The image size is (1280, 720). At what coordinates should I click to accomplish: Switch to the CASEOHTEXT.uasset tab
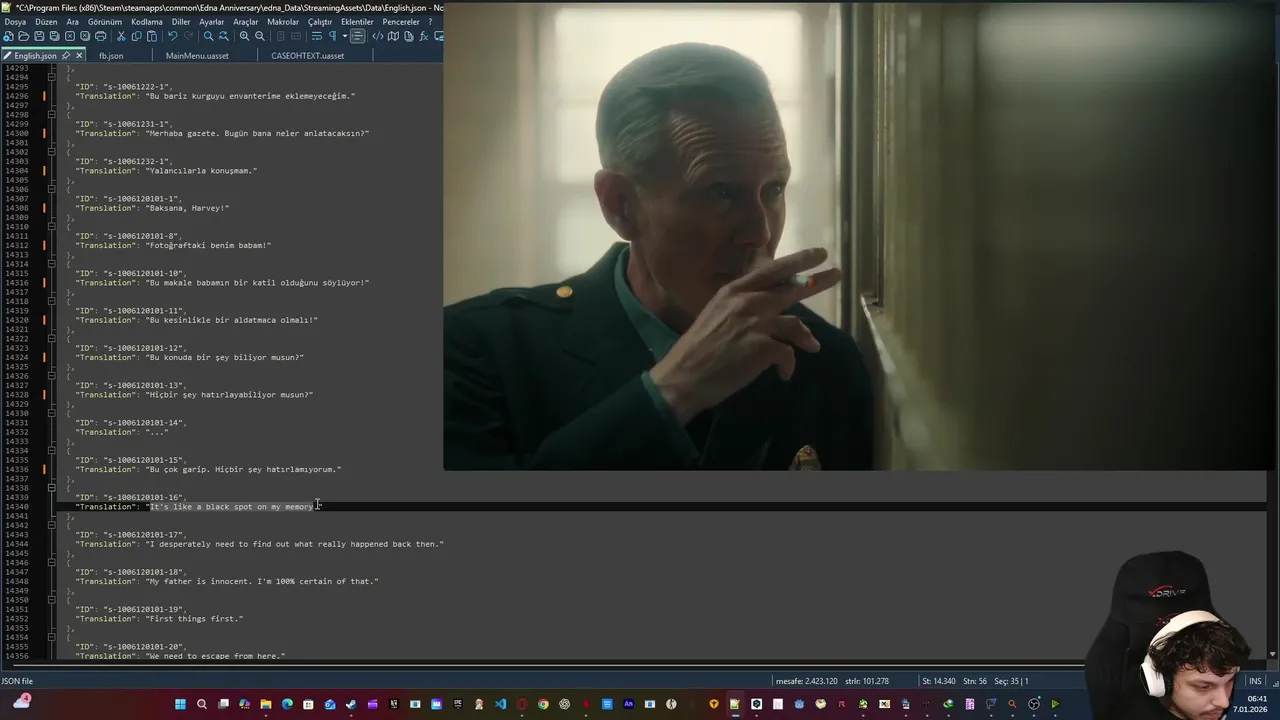pos(307,56)
